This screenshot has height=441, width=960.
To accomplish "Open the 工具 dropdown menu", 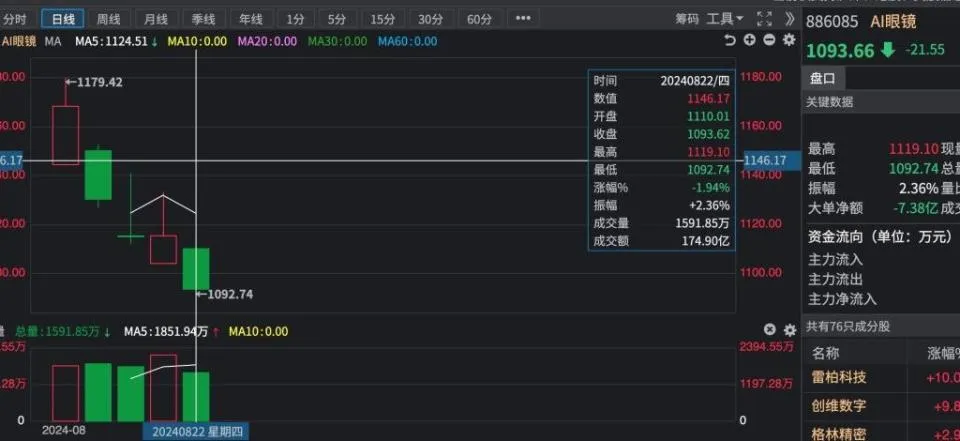I will pyautogui.click(x=725, y=19).
